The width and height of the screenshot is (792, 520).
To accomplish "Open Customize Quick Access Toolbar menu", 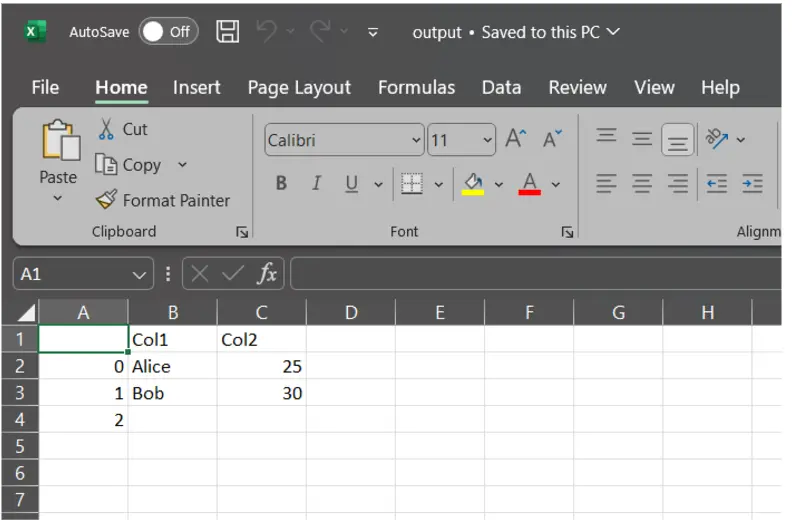I will pyautogui.click(x=373, y=33).
